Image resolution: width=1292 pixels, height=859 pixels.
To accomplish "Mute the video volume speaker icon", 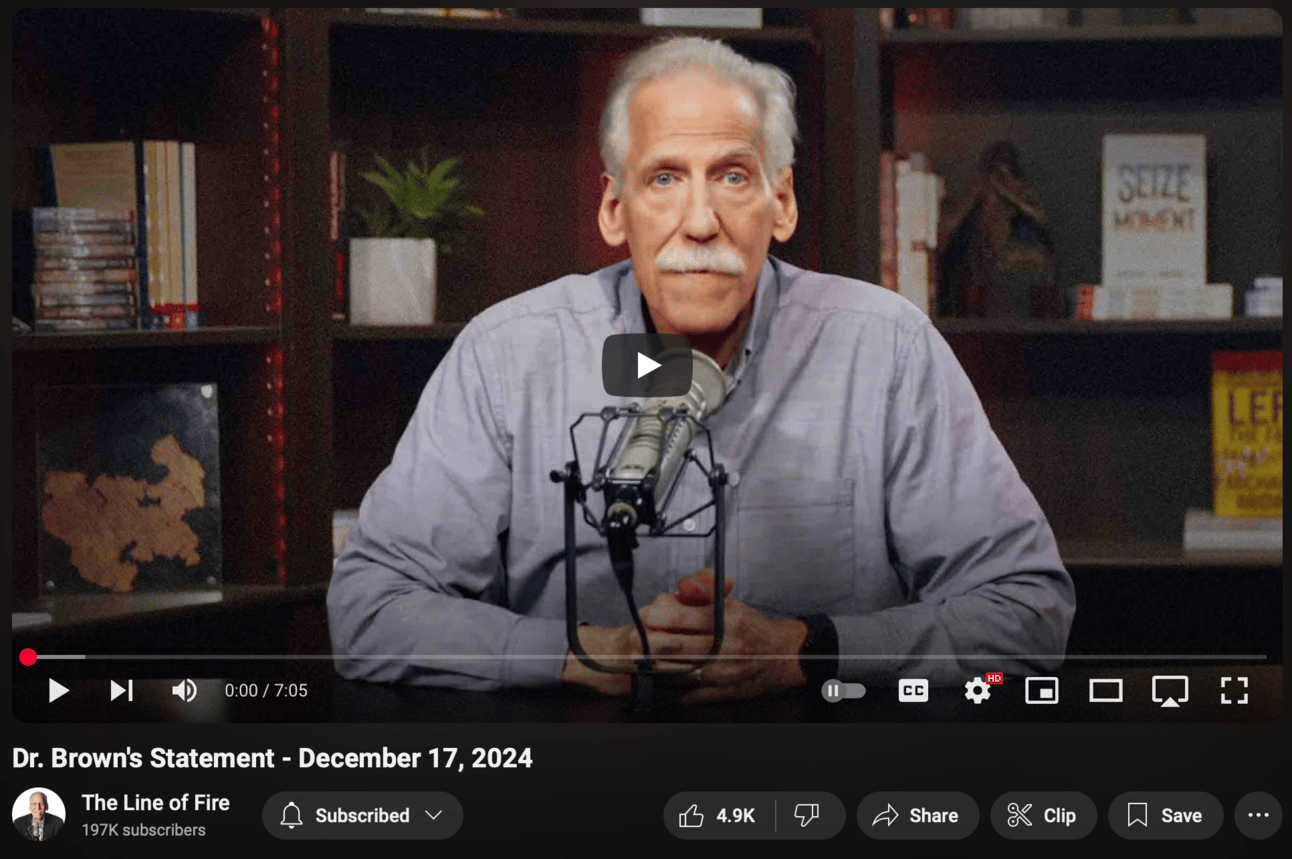I will pos(184,690).
